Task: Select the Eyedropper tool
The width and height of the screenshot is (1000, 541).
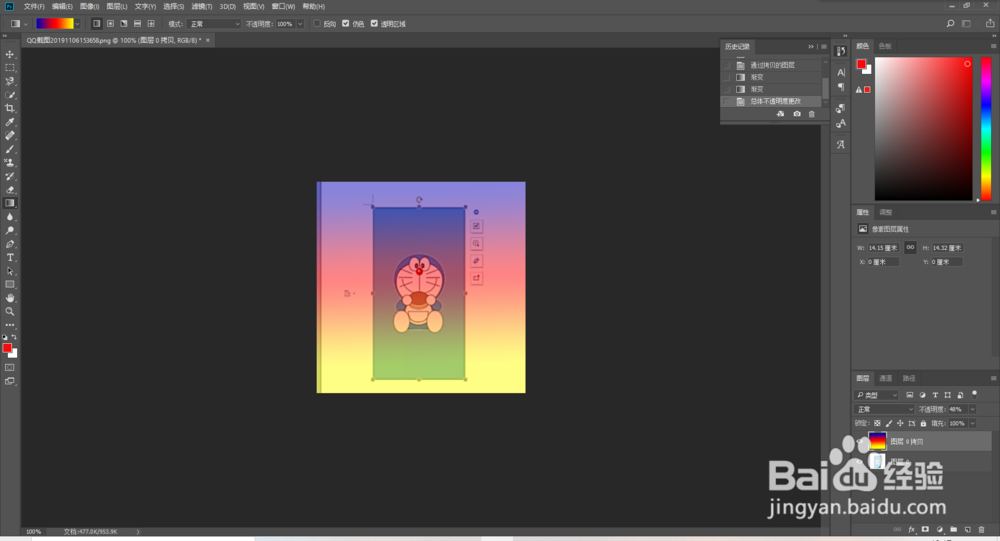Action: point(10,122)
